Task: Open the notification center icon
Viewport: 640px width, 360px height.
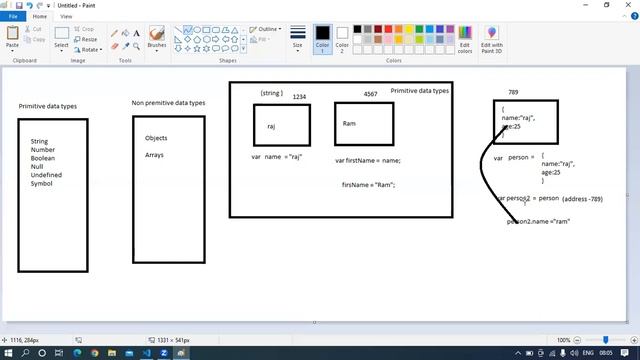Action: [624, 353]
